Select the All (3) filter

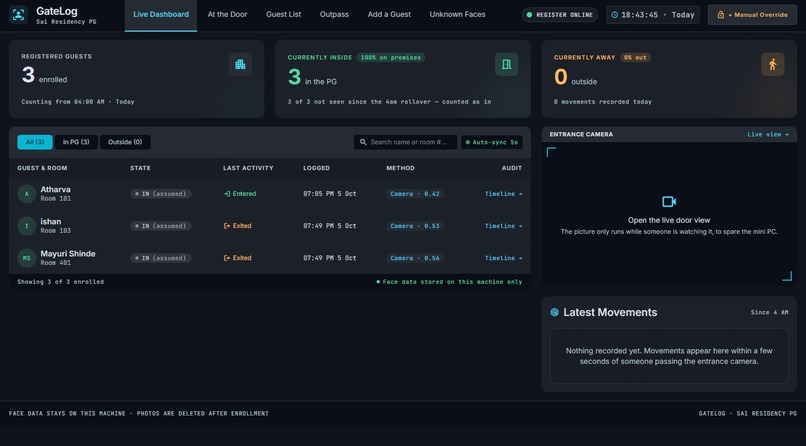pyautogui.click(x=35, y=142)
